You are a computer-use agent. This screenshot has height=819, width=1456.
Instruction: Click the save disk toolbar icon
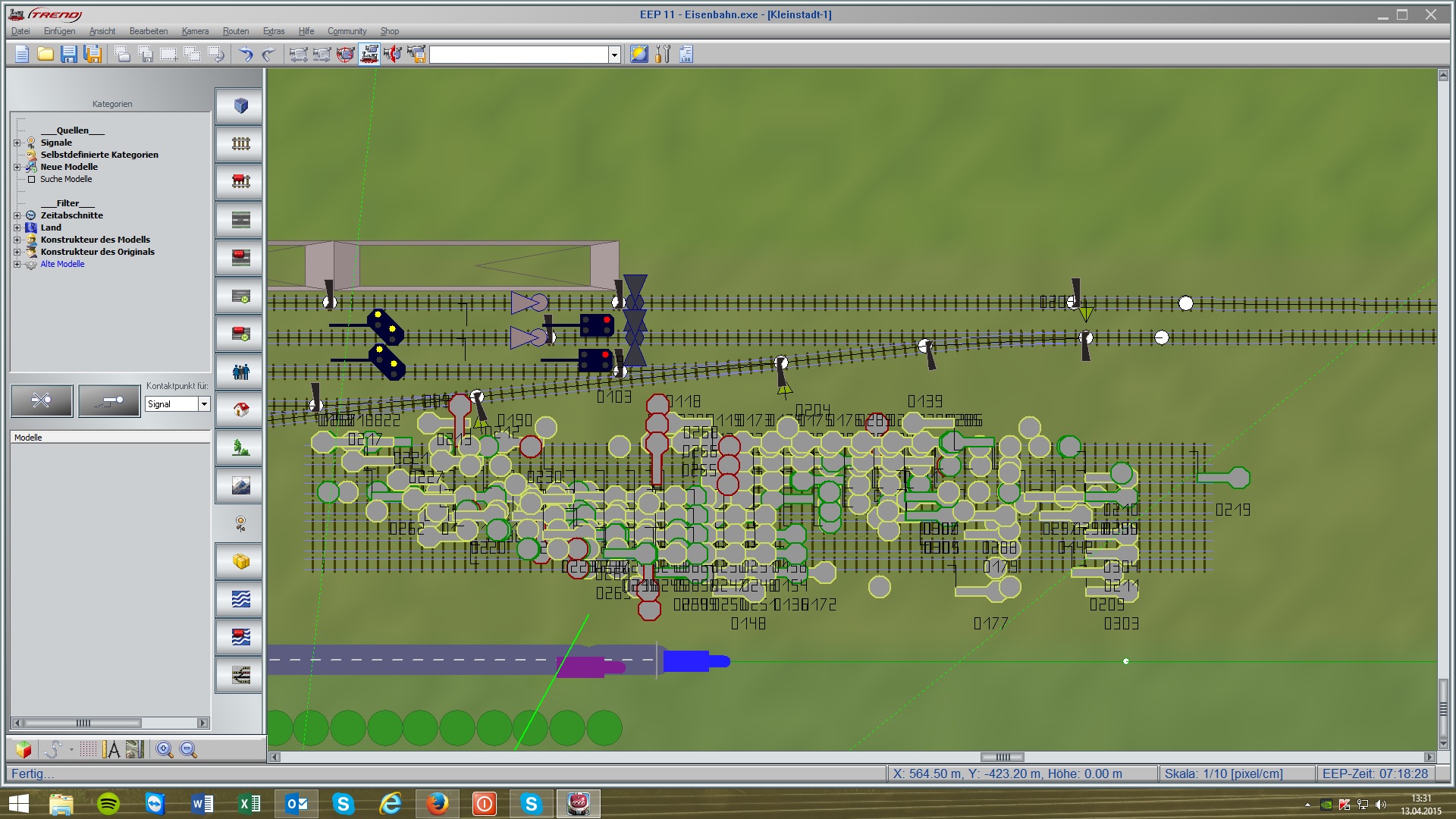(x=69, y=54)
